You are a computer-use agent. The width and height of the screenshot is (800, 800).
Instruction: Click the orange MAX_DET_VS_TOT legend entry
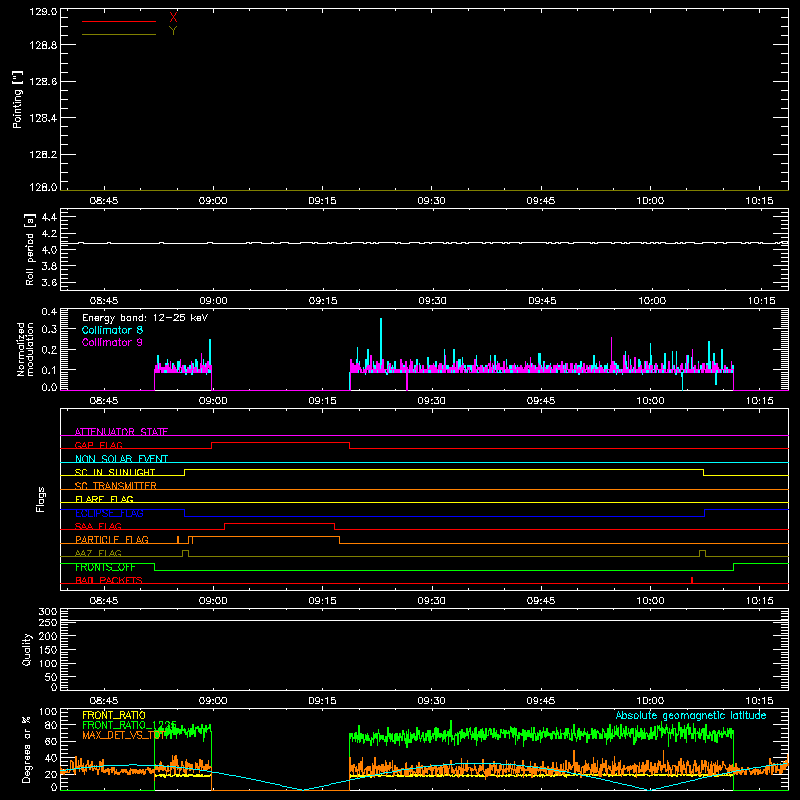pyautogui.click(x=122, y=735)
